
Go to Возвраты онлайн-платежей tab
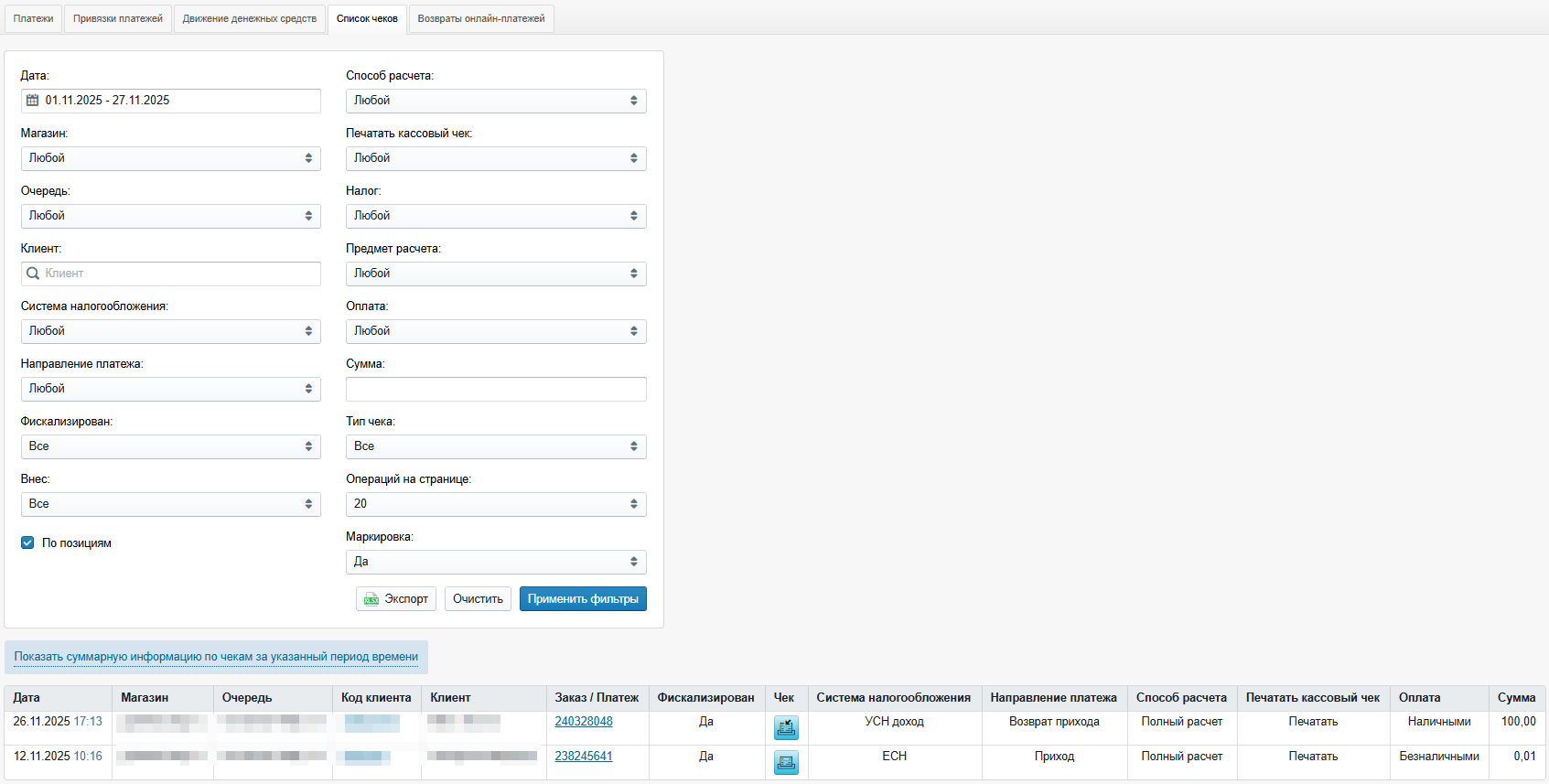[x=480, y=18]
